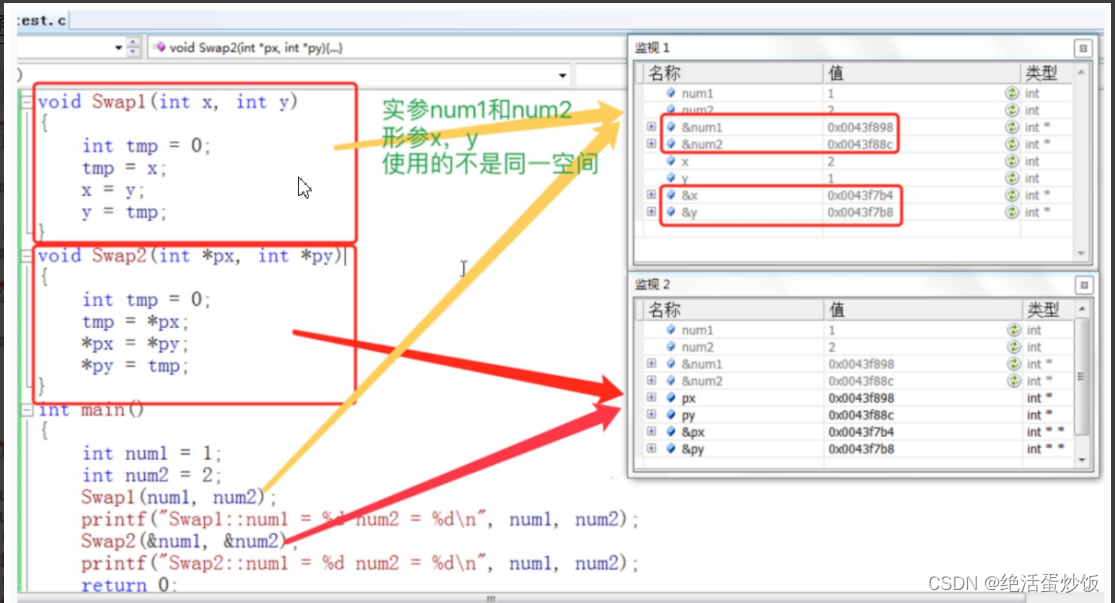The width and height of the screenshot is (1115, 603).
Task: Click the Watch 2 scrollbar thumb
Action: [x=1082, y=377]
